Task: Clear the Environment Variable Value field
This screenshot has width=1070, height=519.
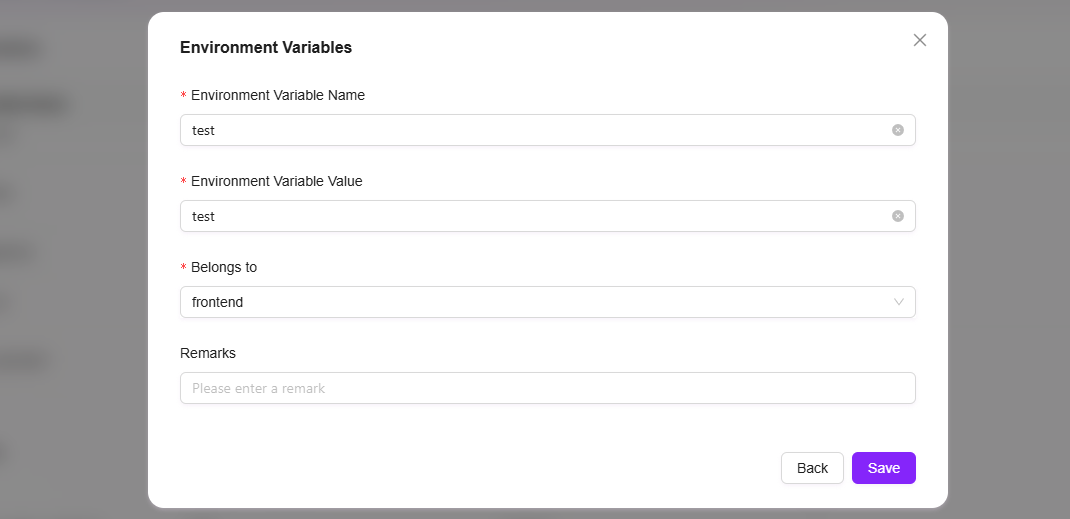Action: [897, 216]
